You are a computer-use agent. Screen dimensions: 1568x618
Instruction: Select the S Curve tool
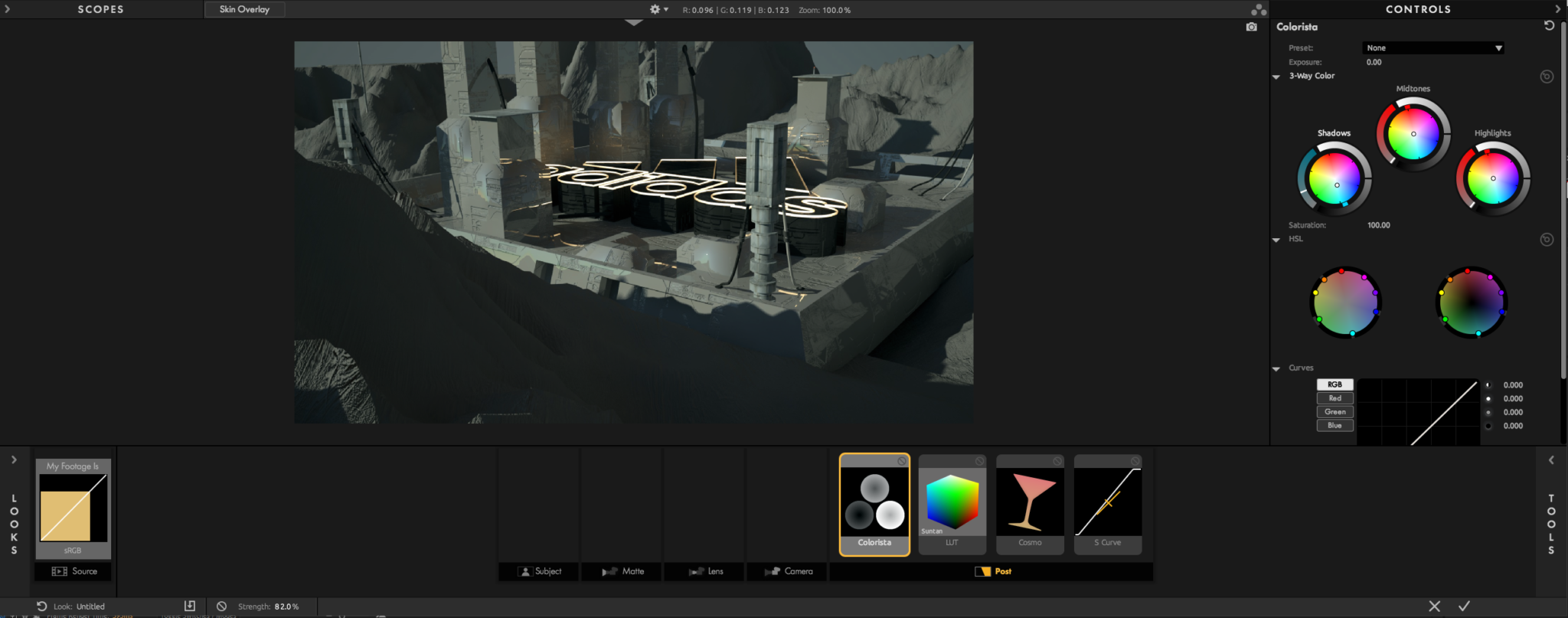(x=1108, y=504)
